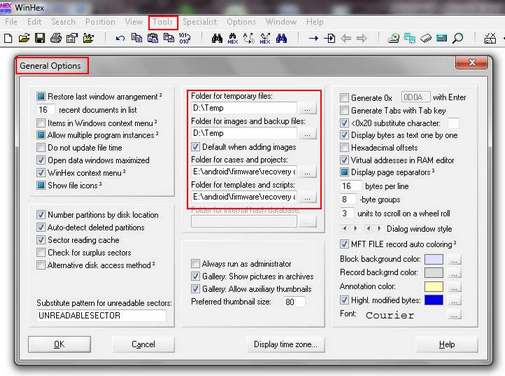Uncheck Sector reading cache
The image size is (505, 376).
click(x=41, y=240)
